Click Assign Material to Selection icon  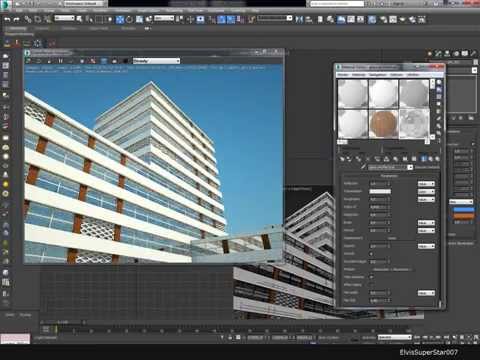coord(358,159)
